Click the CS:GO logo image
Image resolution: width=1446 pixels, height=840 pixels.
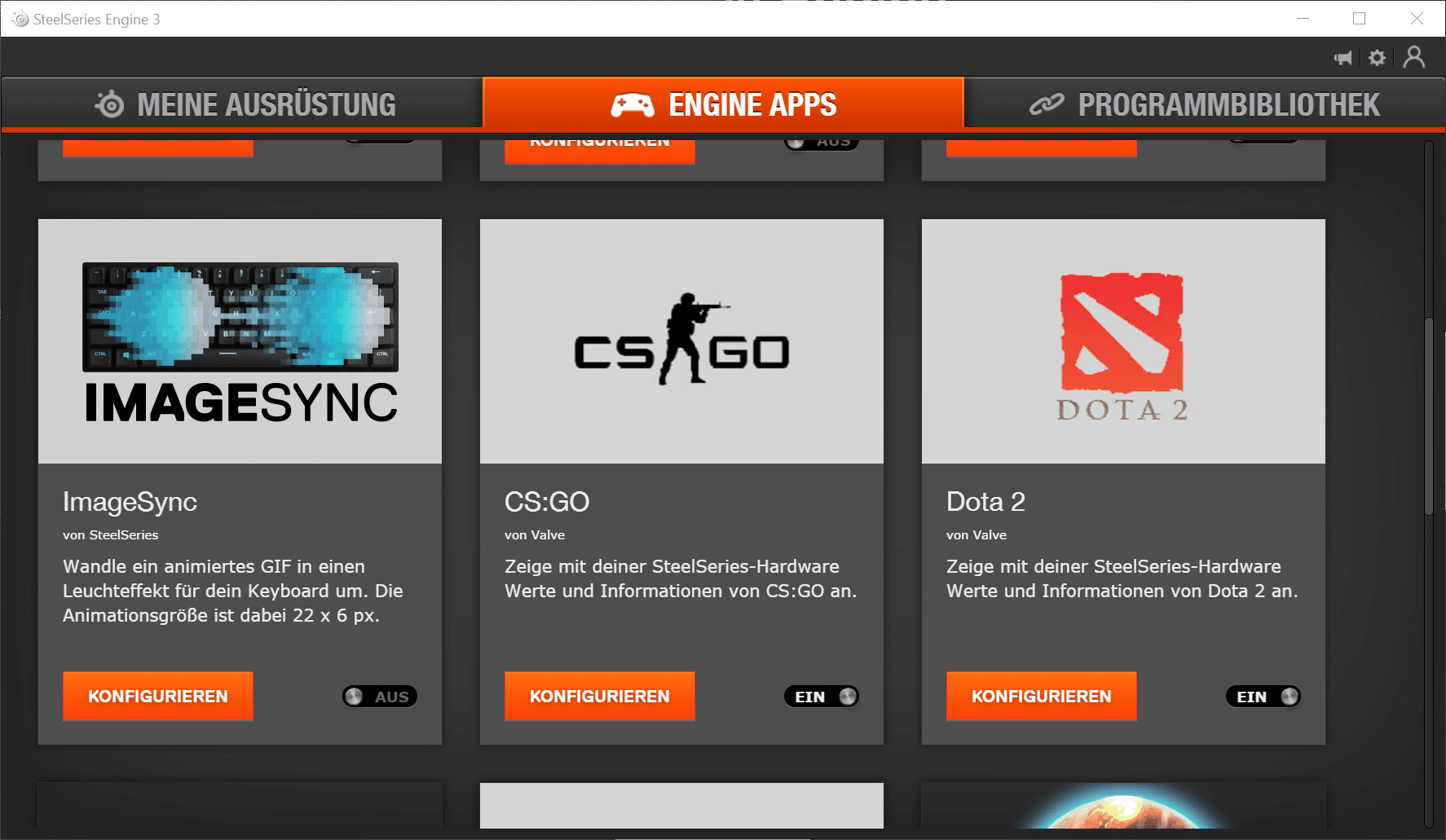681,341
